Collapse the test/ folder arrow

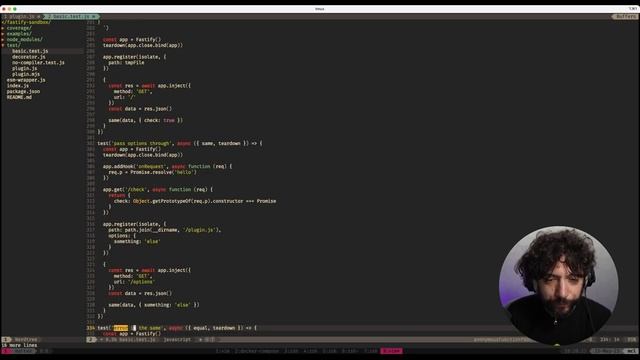(3, 45)
